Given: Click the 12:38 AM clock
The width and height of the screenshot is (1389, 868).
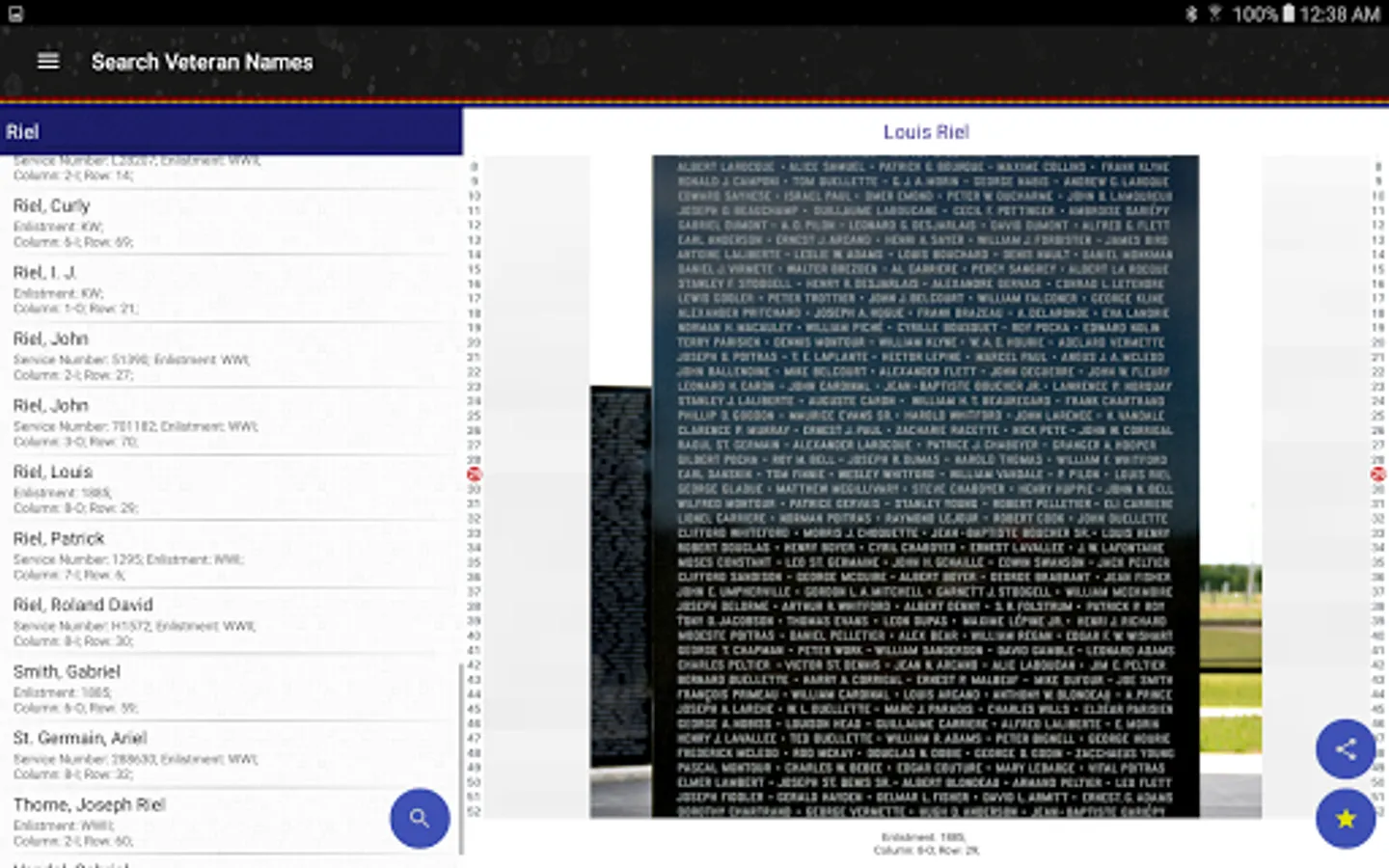Looking at the screenshot, I should pyautogui.click(x=1339, y=14).
